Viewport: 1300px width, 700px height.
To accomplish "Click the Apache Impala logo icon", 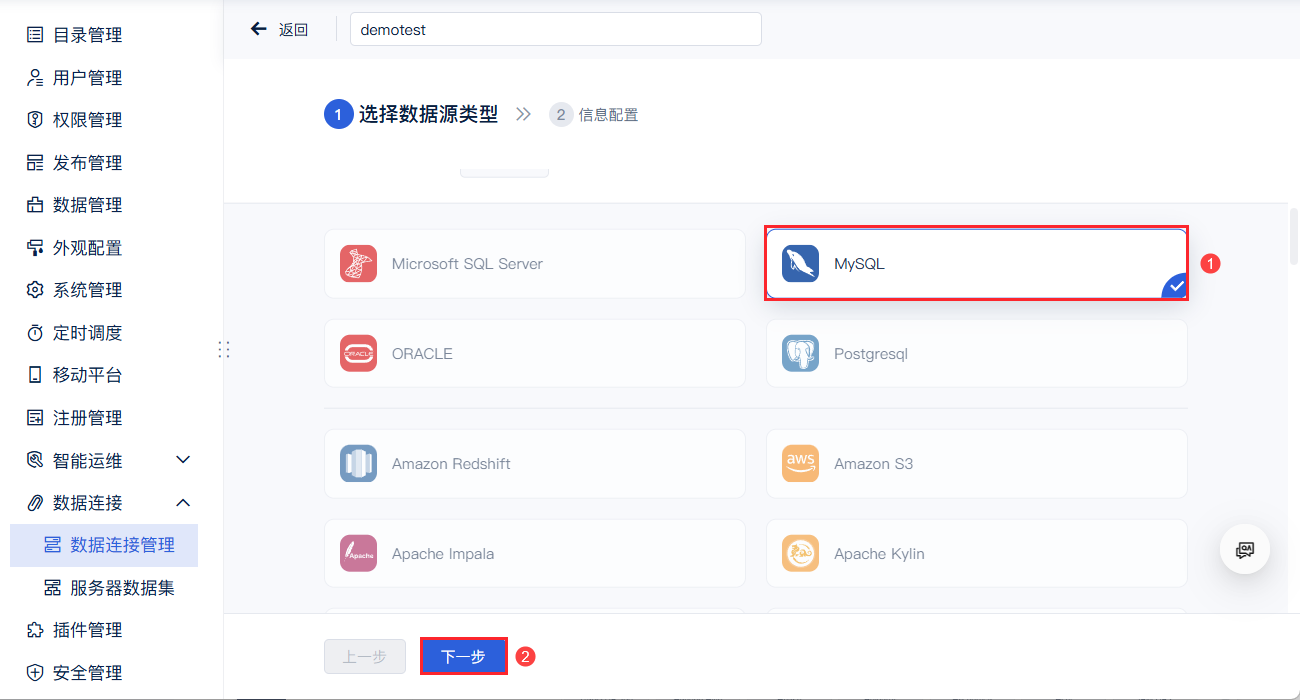I will (x=358, y=554).
